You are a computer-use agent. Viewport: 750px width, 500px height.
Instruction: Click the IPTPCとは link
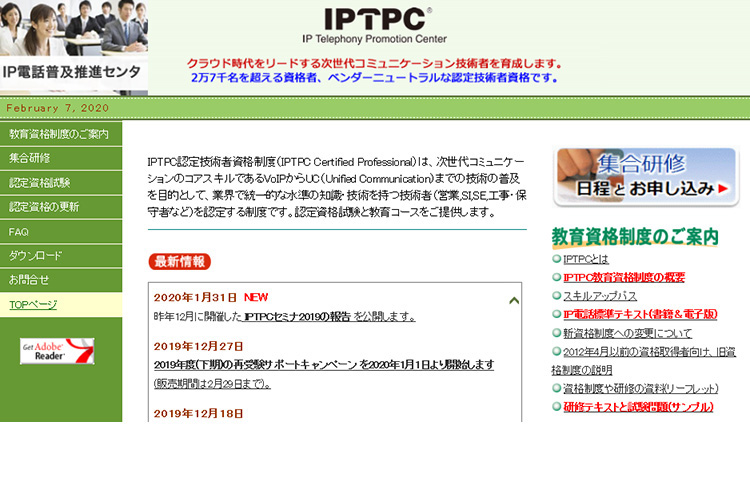click(x=586, y=259)
